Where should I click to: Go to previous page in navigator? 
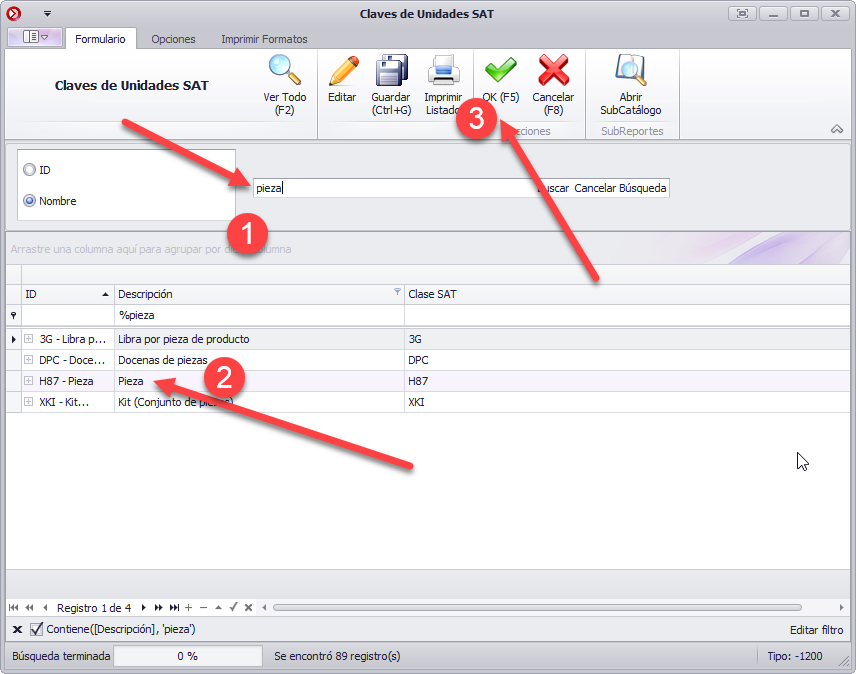click(29, 607)
